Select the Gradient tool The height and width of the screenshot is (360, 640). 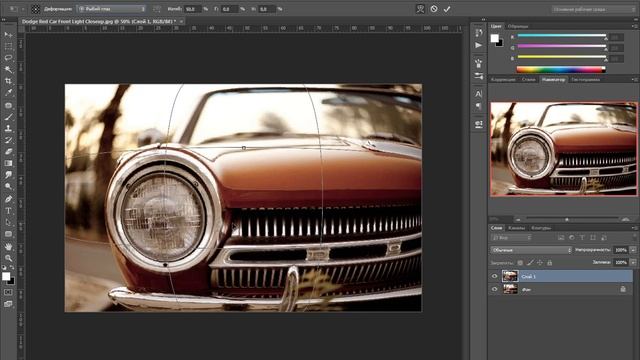click(8, 163)
